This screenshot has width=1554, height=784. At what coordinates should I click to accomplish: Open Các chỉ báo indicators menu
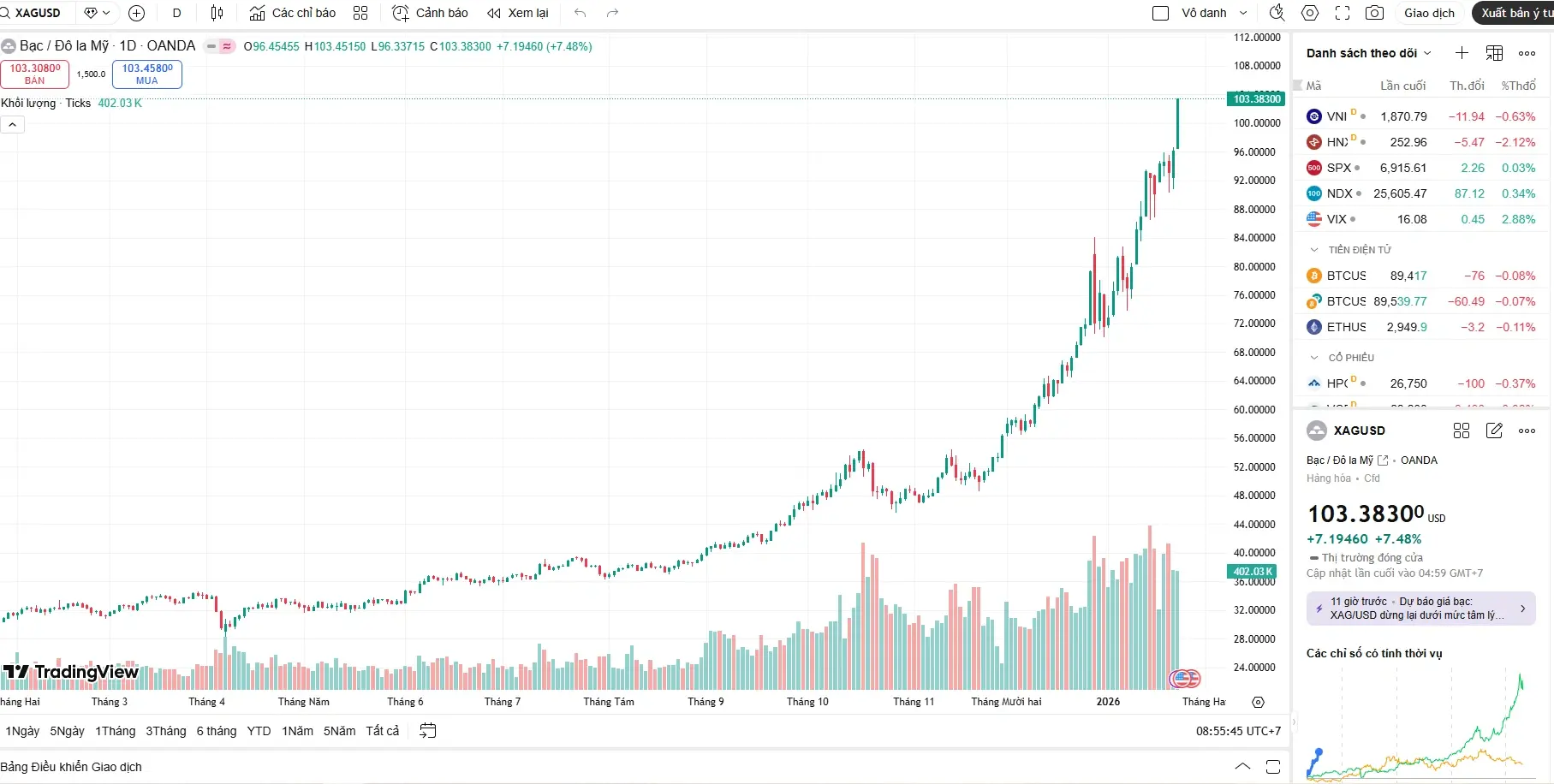(x=293, y=13)
